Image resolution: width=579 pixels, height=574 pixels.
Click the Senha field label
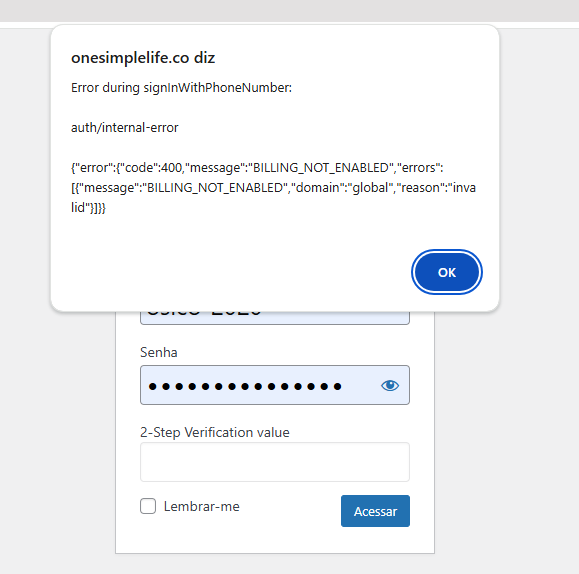[x=159, y=352]
